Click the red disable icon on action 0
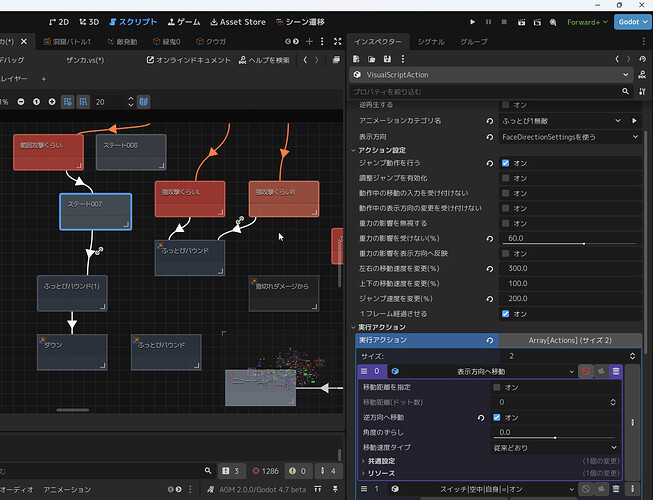 pos(586,371)
